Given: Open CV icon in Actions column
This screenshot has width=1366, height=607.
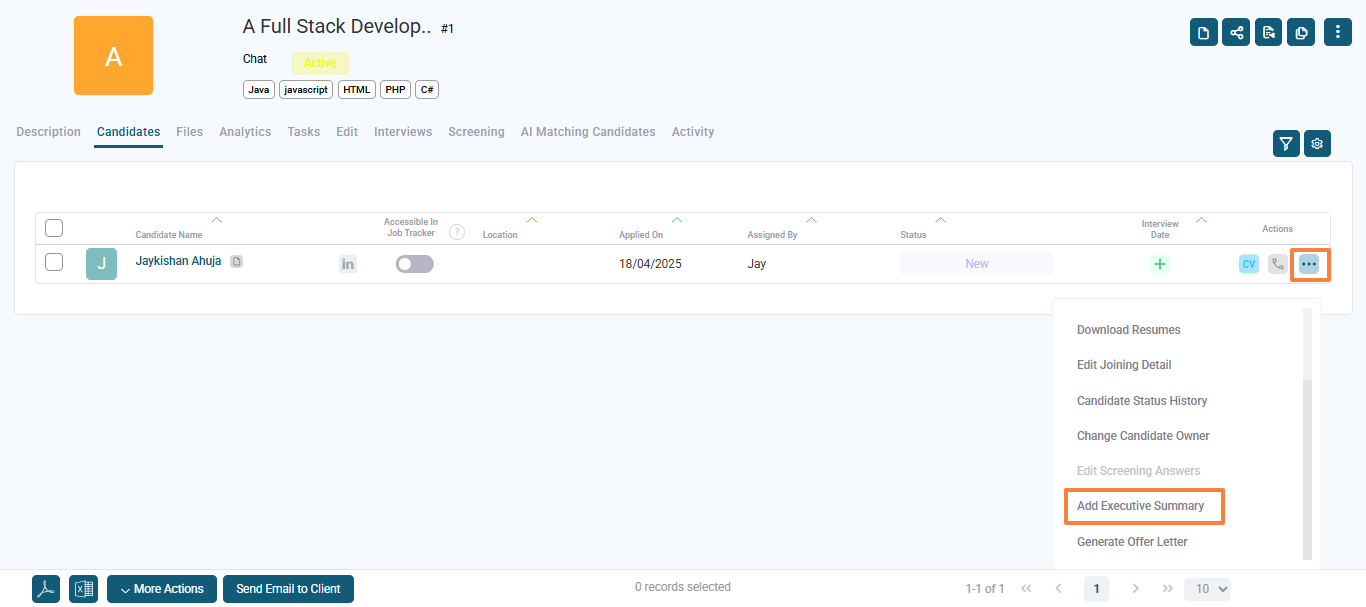Looking at the screenshot, I should coord(1249,264).
